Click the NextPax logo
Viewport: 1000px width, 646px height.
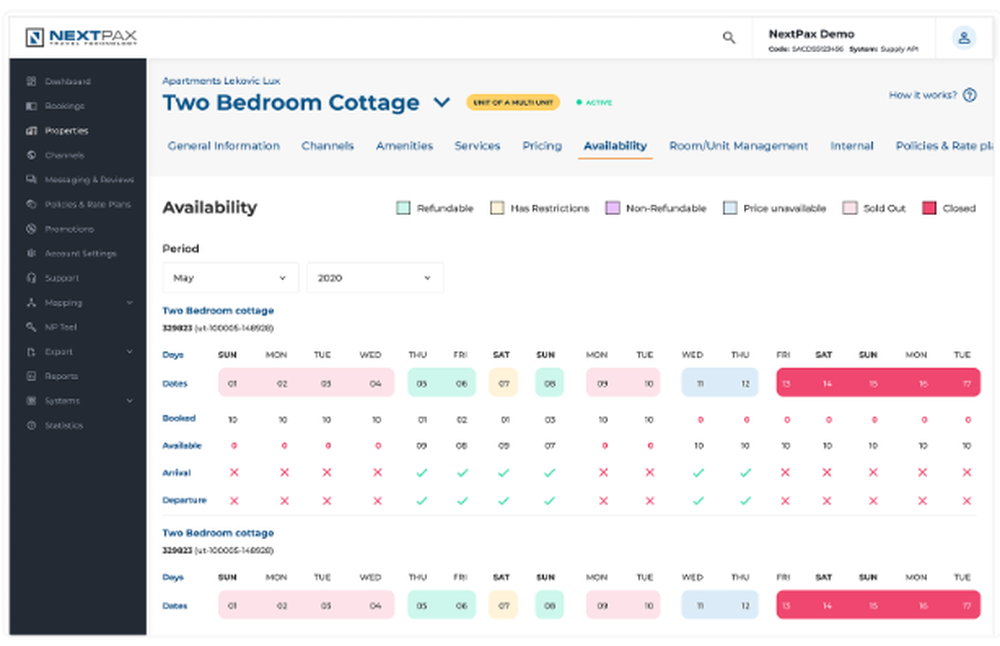[82, 38]
